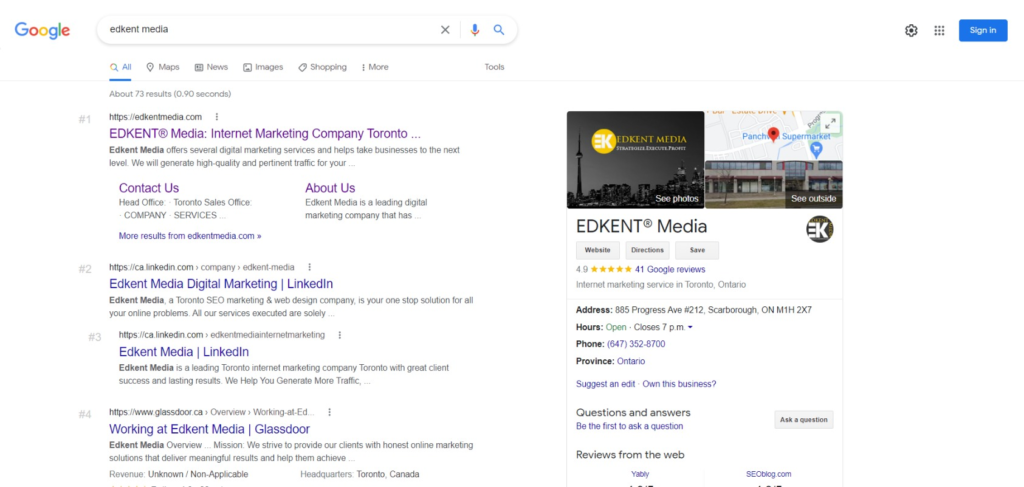Open the Tools menu
Screen dimensions: 1024x487
click(494, 67)
